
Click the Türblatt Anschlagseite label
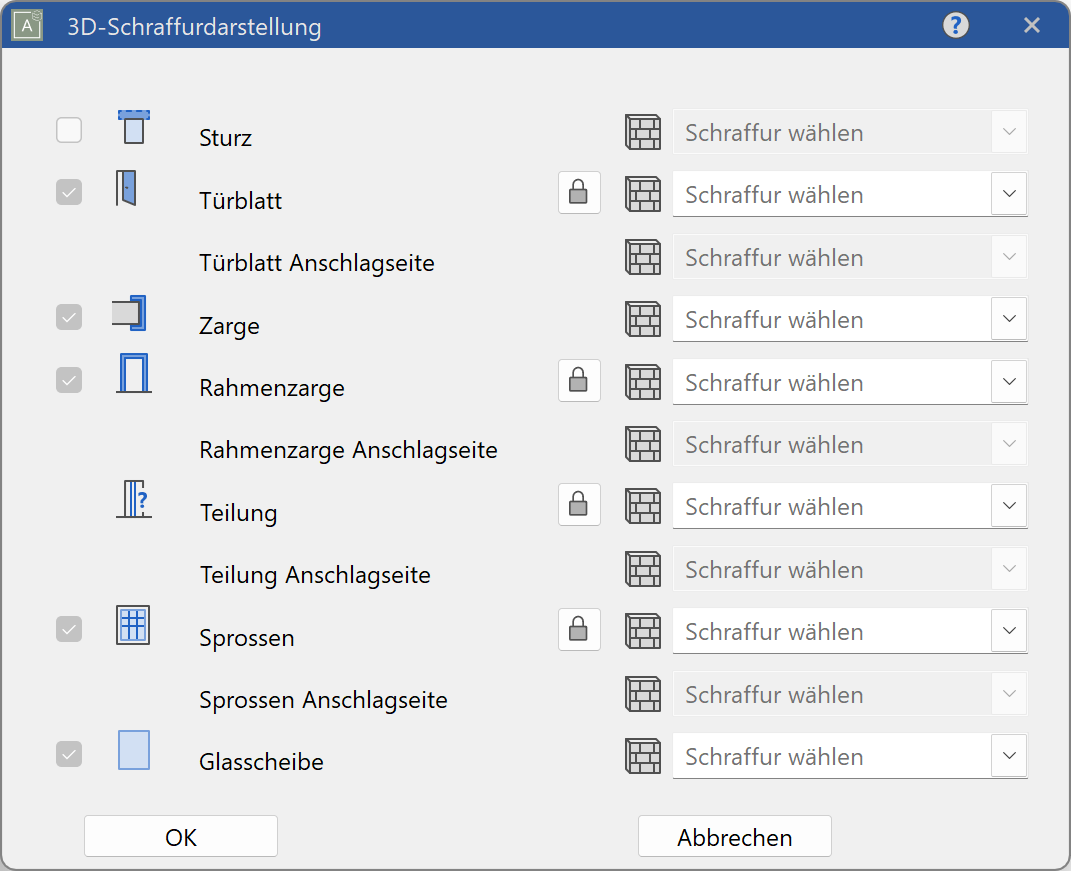tap(317, 263)
